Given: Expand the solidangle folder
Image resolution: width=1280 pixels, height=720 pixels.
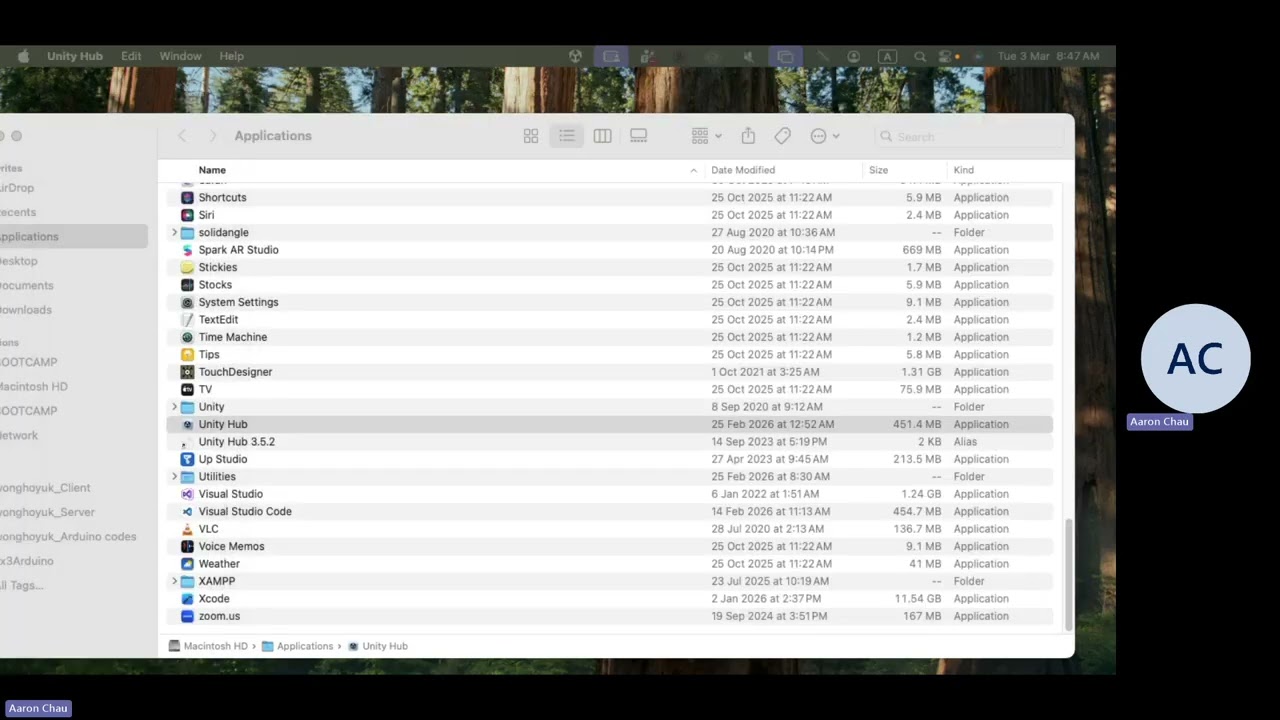Looking at the screenshot, I should pos(174,232).
